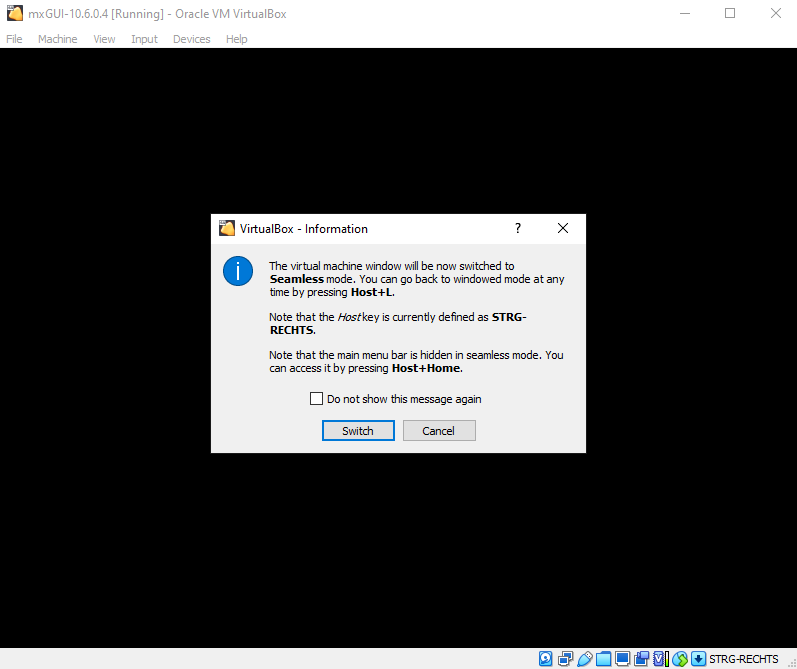Click the dialog's question mark help button
797x669 pixels.
pyautogui.click(x=517, y=228)
